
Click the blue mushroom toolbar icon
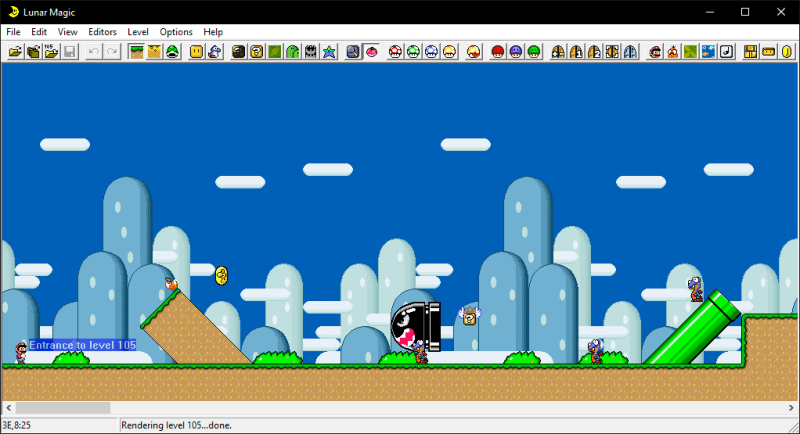click(432, 52)
